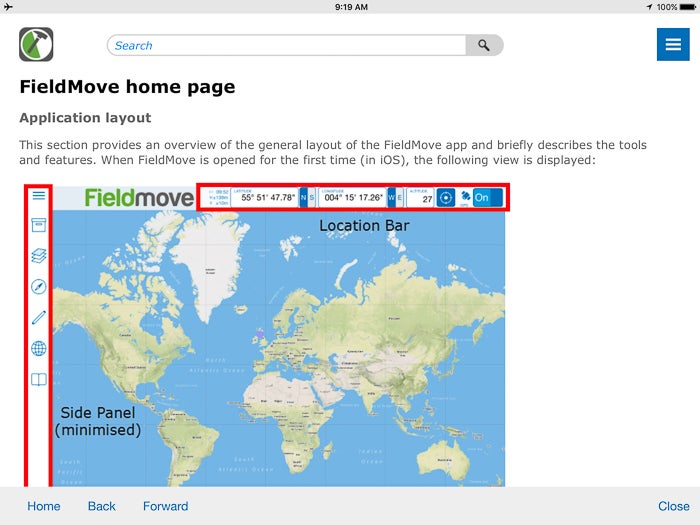Focus the Search text field
Viewport: 700px width, 525px height.
point(286,45)
